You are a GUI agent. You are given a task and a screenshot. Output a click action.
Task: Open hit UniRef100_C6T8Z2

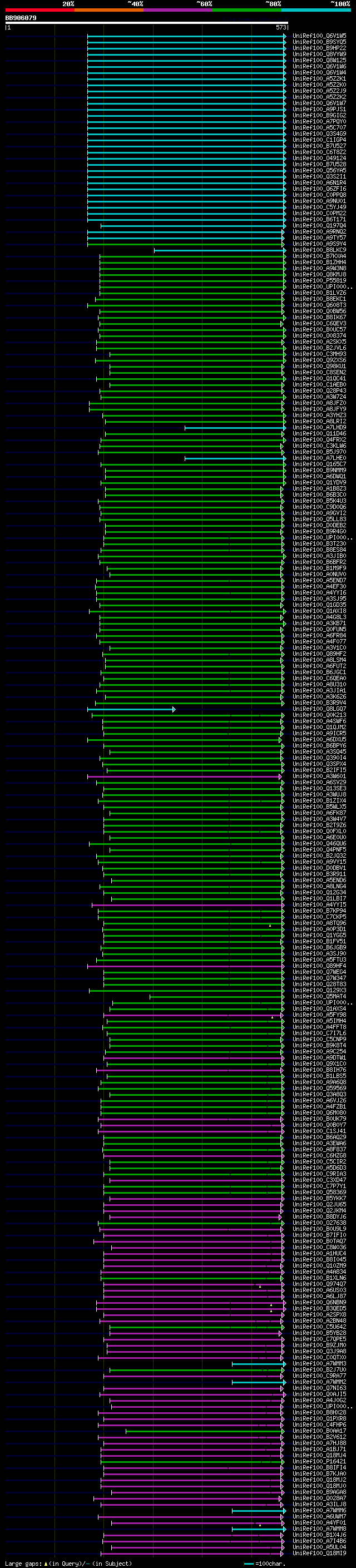319,152
